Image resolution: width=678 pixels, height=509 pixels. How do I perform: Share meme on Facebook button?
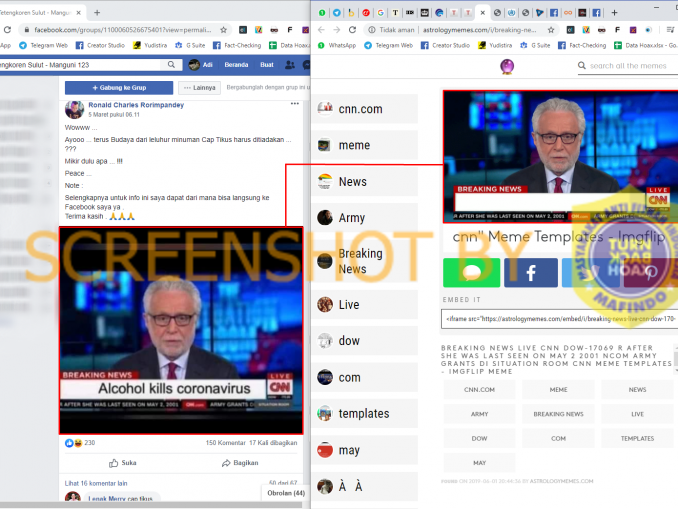[x=531, y=273]
